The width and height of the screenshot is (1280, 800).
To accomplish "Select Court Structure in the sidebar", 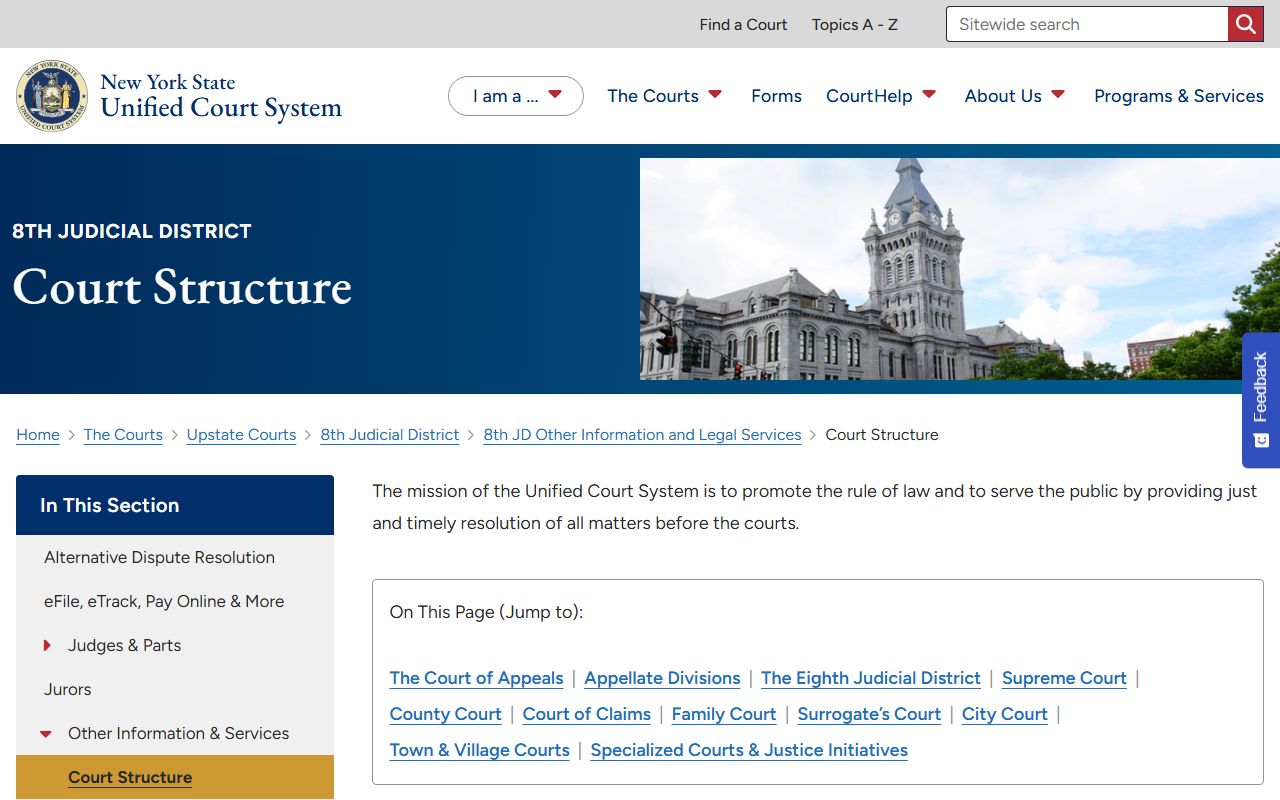I will click(130, 777).
